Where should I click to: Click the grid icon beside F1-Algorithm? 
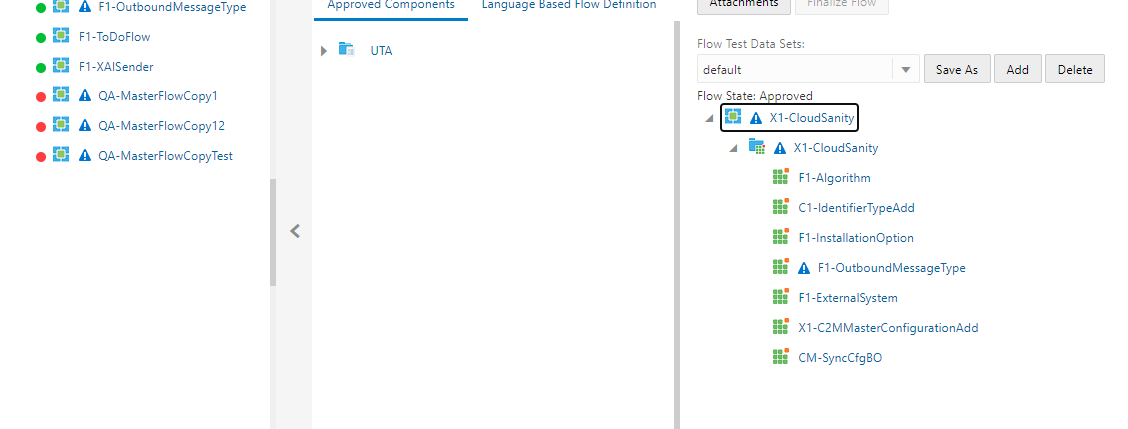point(781,178)
